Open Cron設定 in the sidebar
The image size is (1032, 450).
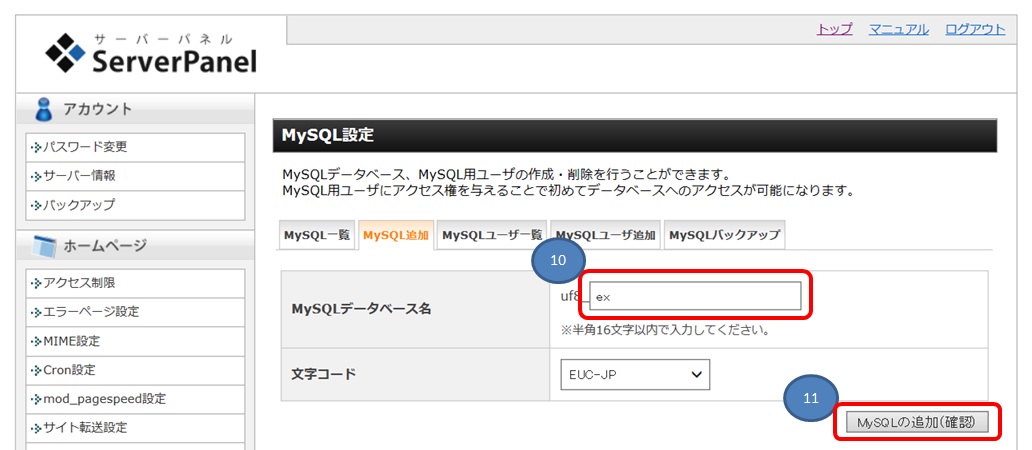(x=135, y=370)
